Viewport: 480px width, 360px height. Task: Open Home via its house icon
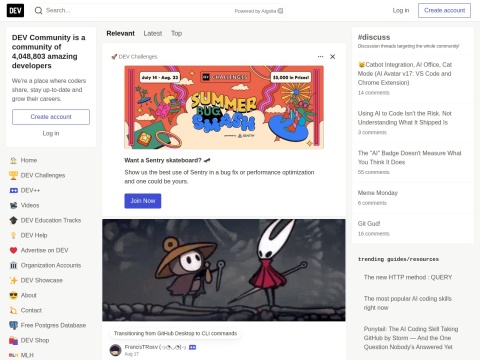pyautogui.click(x=13, y=160)
